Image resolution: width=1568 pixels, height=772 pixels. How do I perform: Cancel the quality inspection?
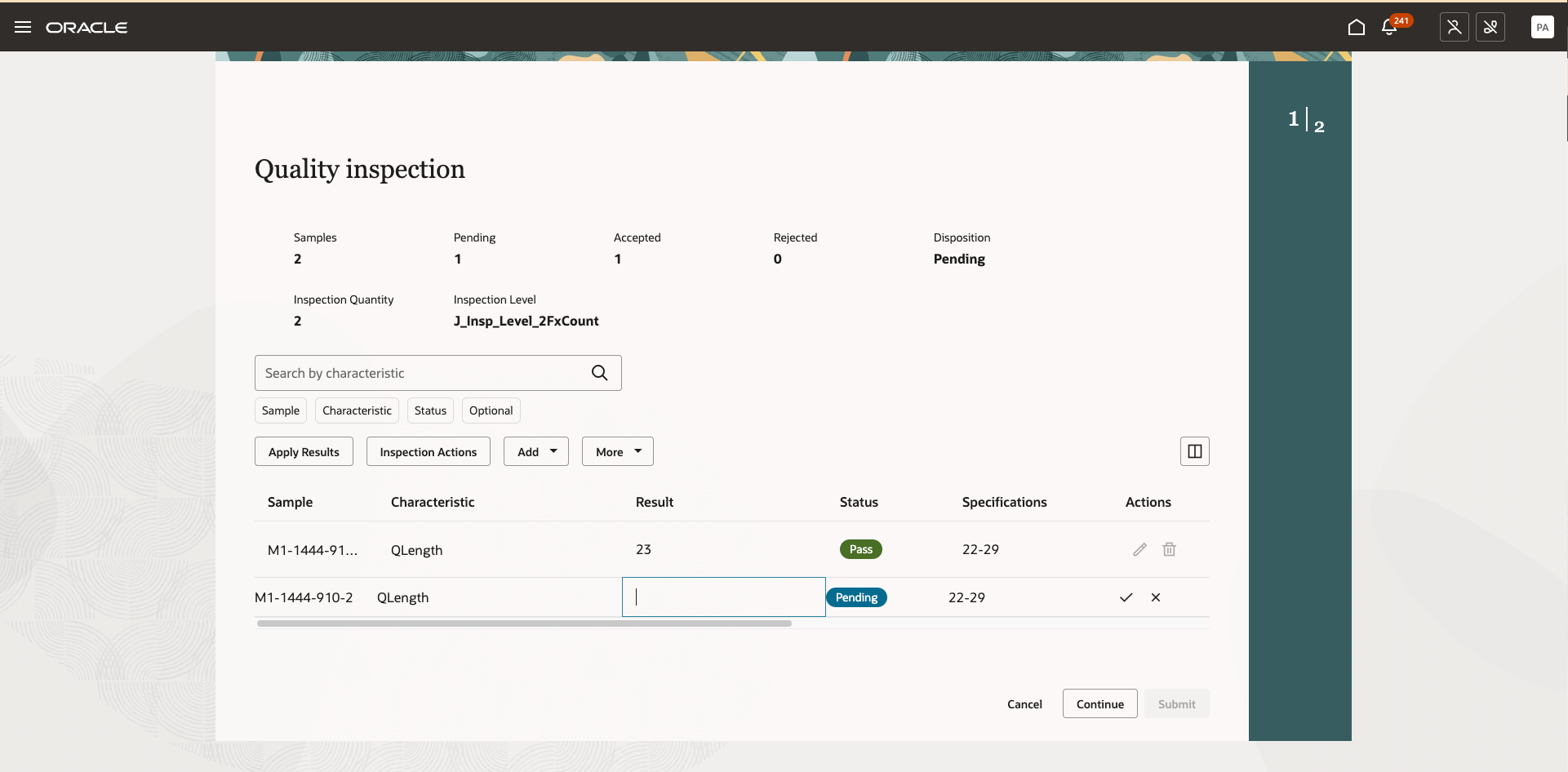tap(1024, 703)
